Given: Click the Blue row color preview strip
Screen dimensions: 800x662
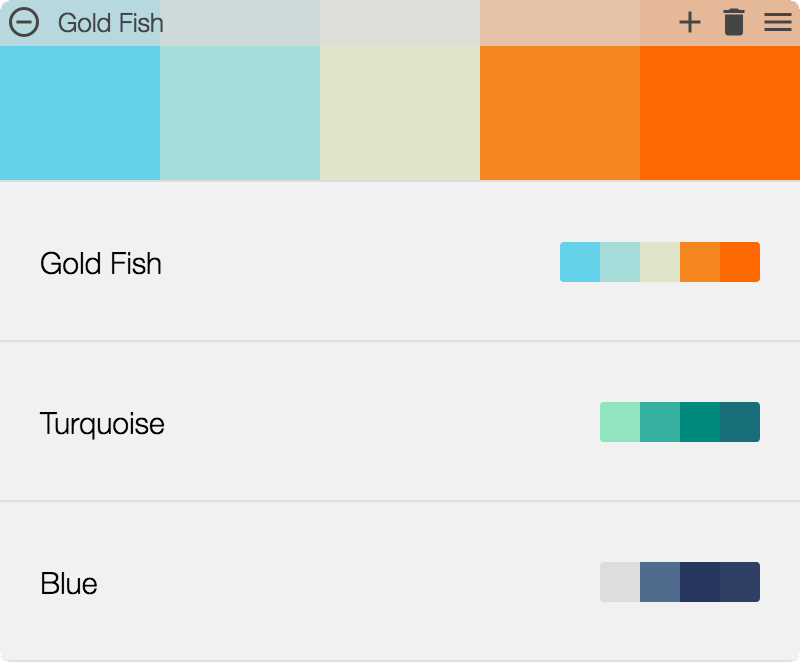Looking at the screenshot, I should (680, 582).
